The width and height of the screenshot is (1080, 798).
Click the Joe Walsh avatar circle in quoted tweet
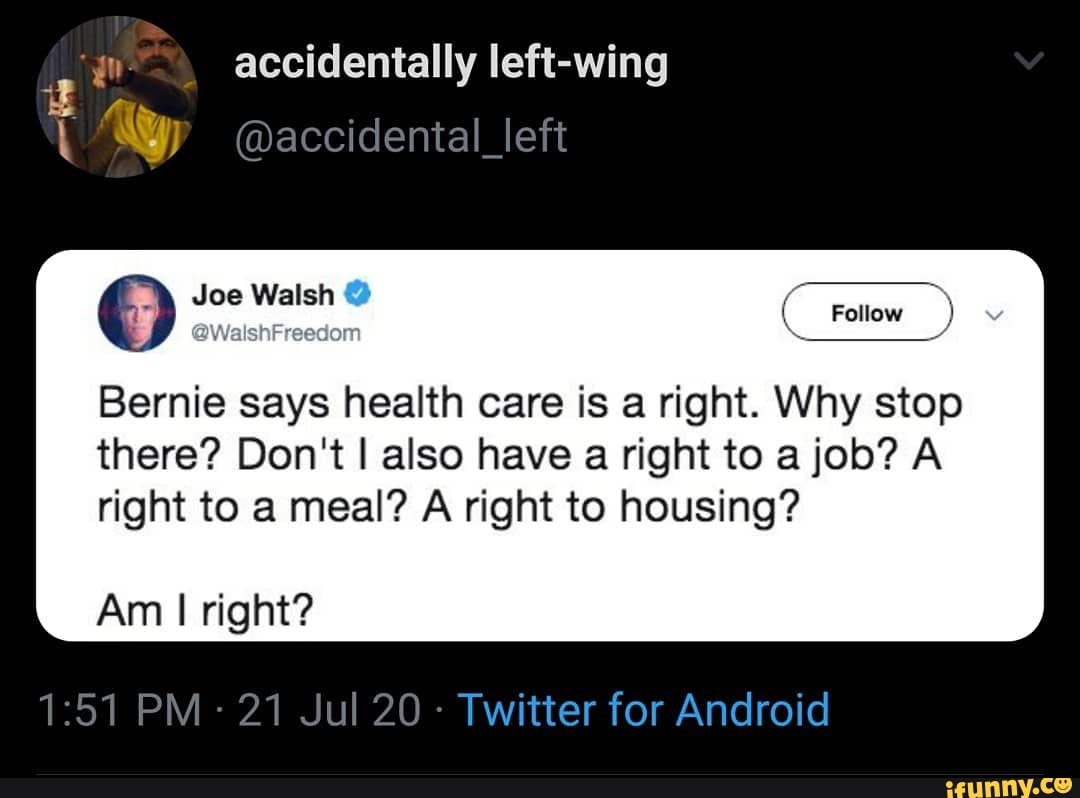point(138,312)
